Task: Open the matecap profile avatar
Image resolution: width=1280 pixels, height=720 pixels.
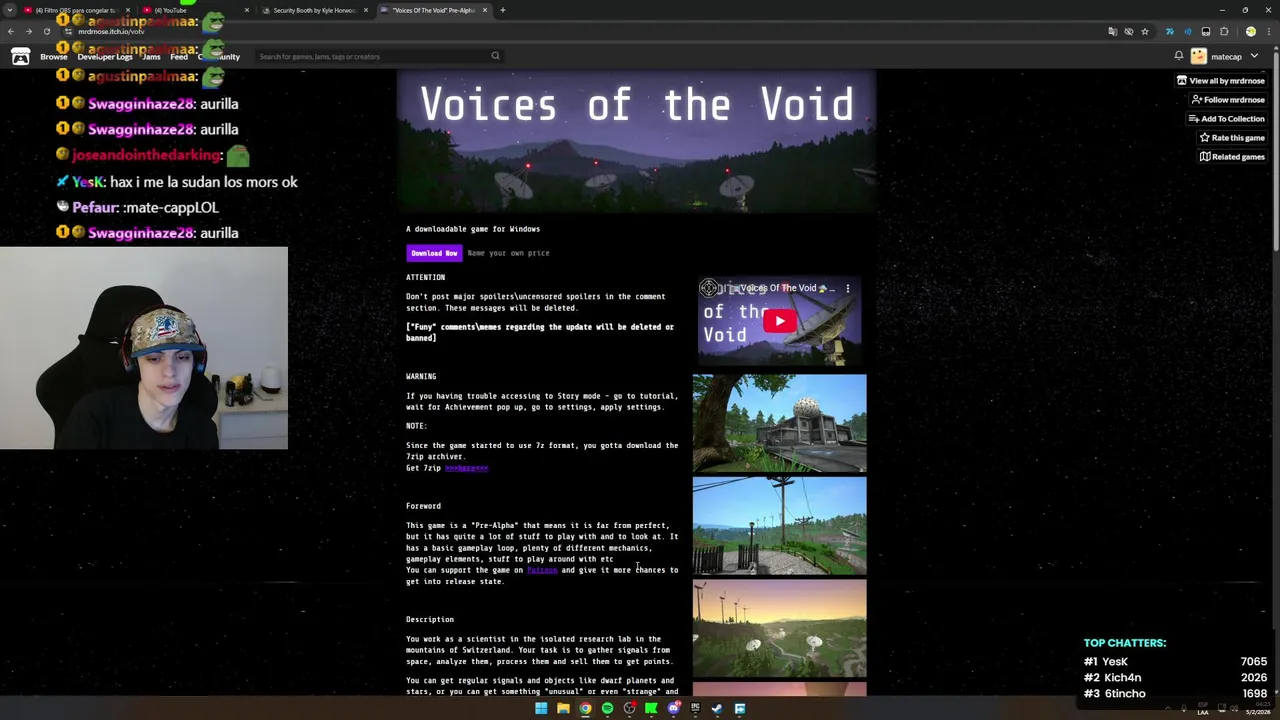Action: 1198,57
